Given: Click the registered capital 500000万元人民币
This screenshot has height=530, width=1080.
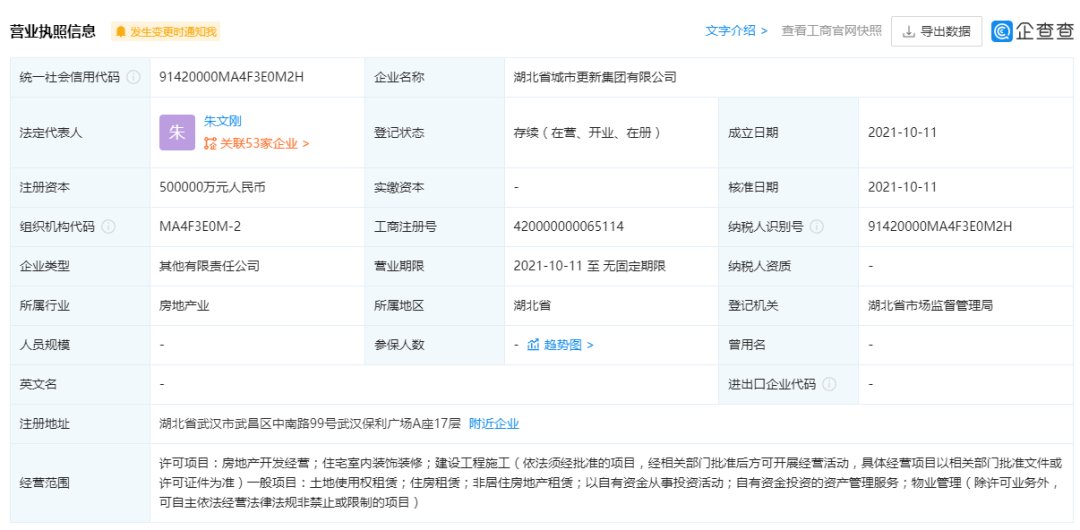Looking at the screenshot, I should [x=212, y=187].
